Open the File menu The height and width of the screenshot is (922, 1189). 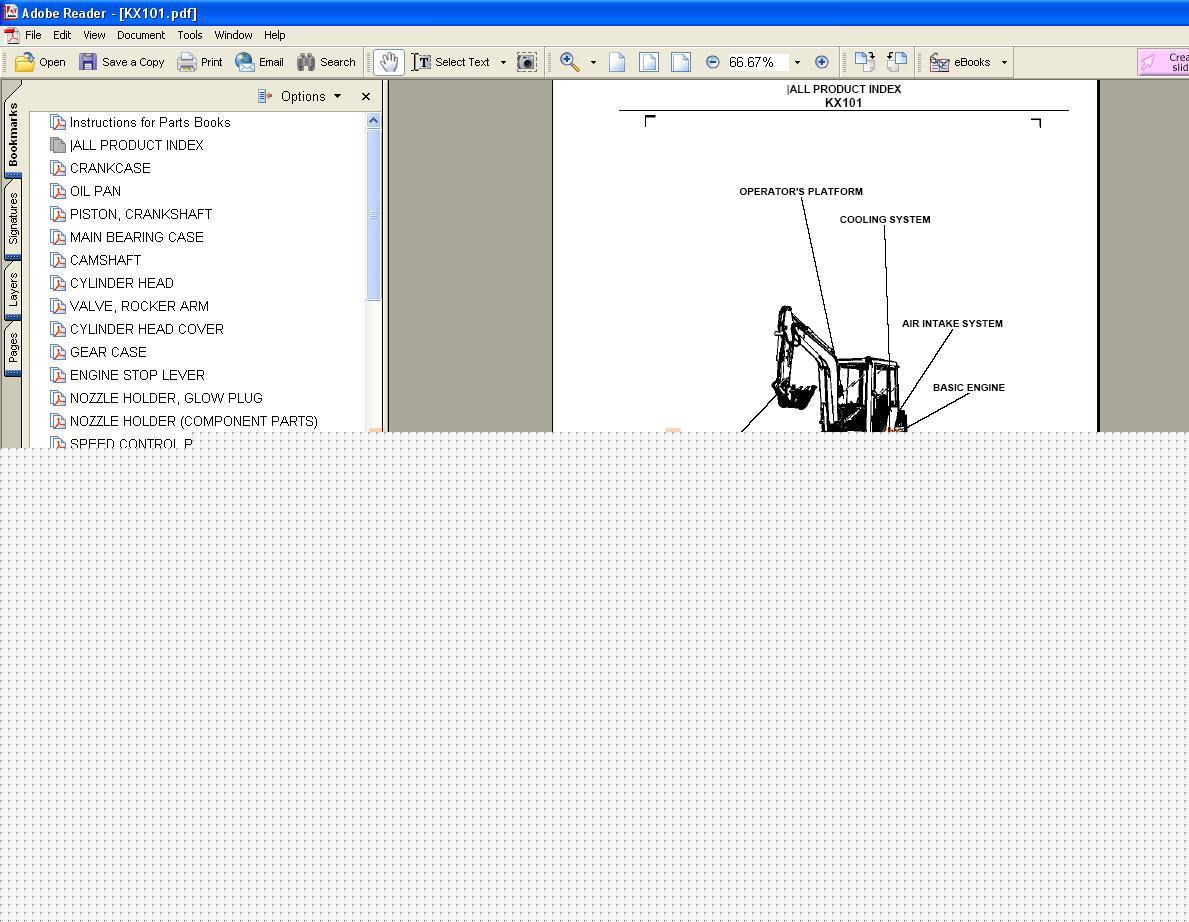(x=33, y=35)
